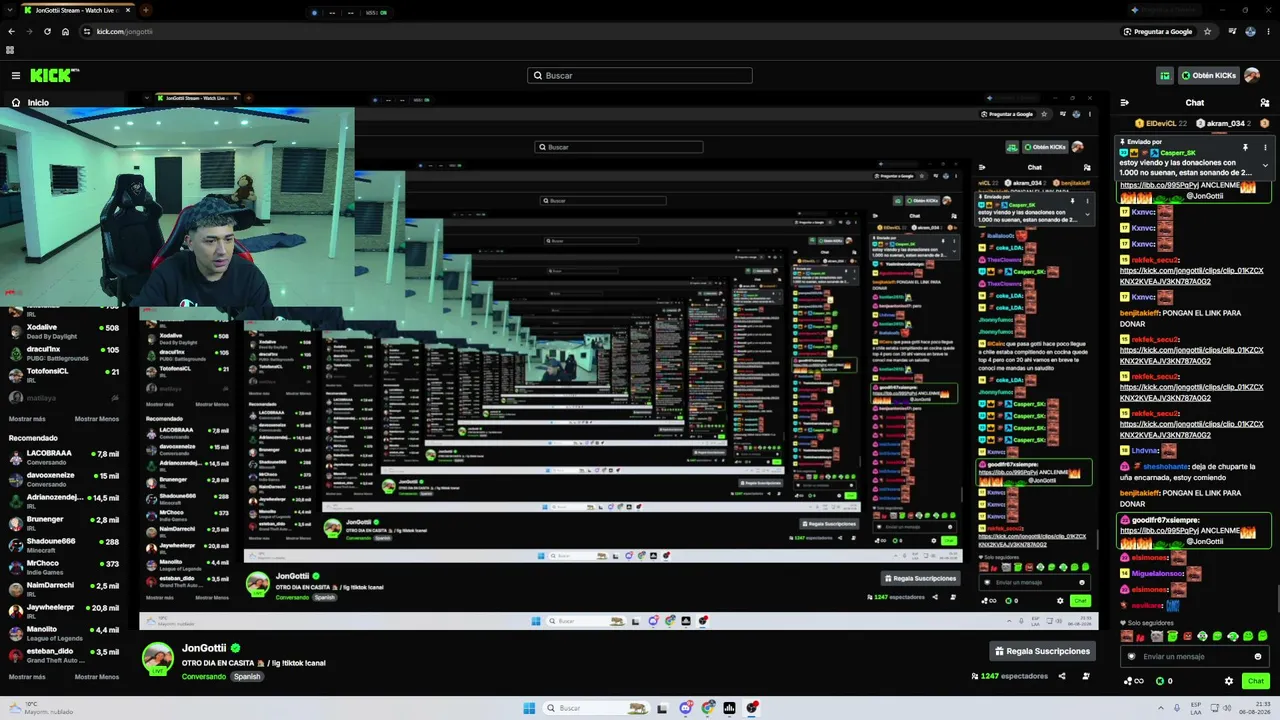Show the chat users list icon
The image size is (1280, 720).
pos(1265,103)
